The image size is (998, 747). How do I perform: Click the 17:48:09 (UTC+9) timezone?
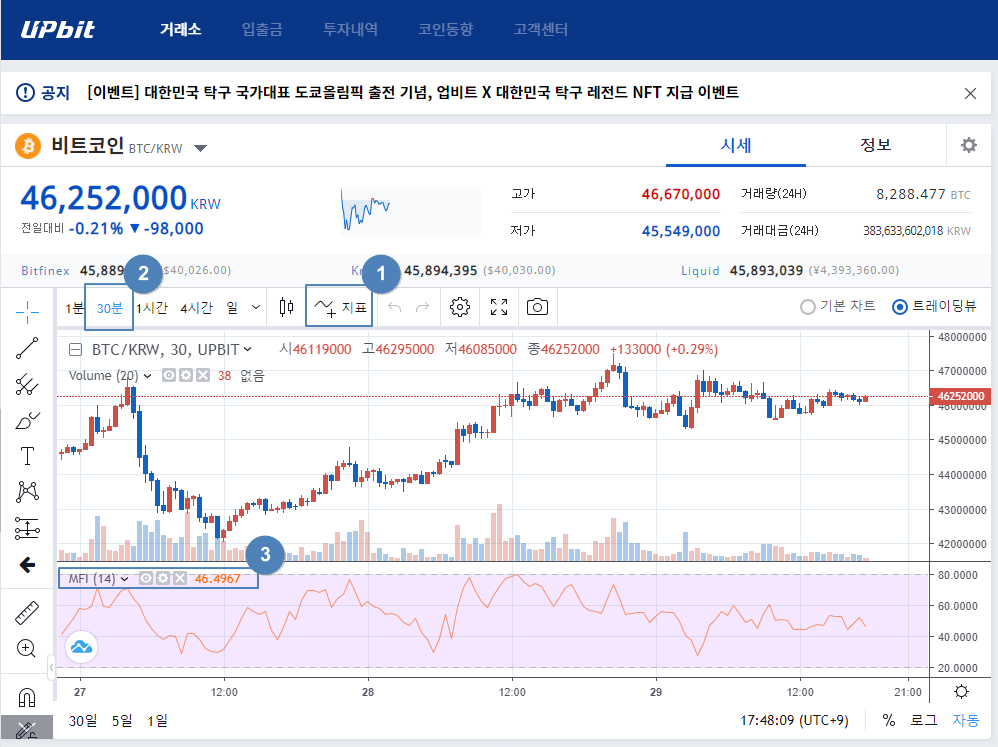(x=794, y=720)
